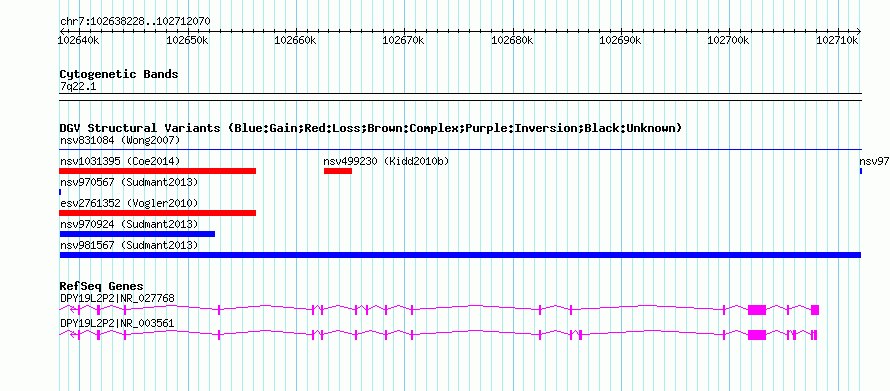Click the truncated nsv97 label at right edge
Screen dimensions: 890x391
point(874,162)
